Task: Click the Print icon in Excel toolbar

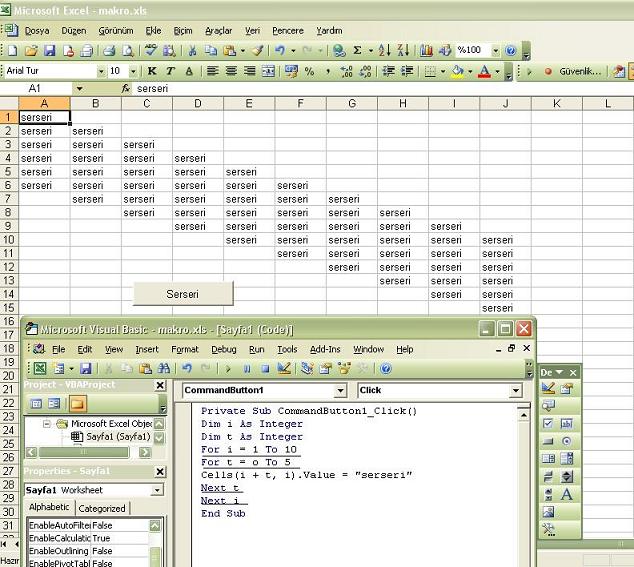Action: point(109,51)
